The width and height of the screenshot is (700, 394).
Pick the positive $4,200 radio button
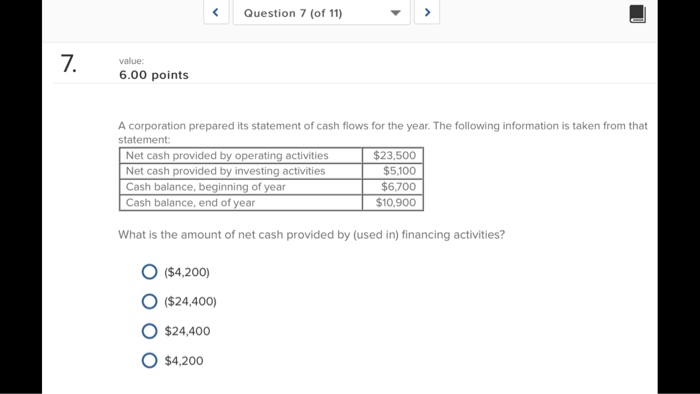pos(149,361)
